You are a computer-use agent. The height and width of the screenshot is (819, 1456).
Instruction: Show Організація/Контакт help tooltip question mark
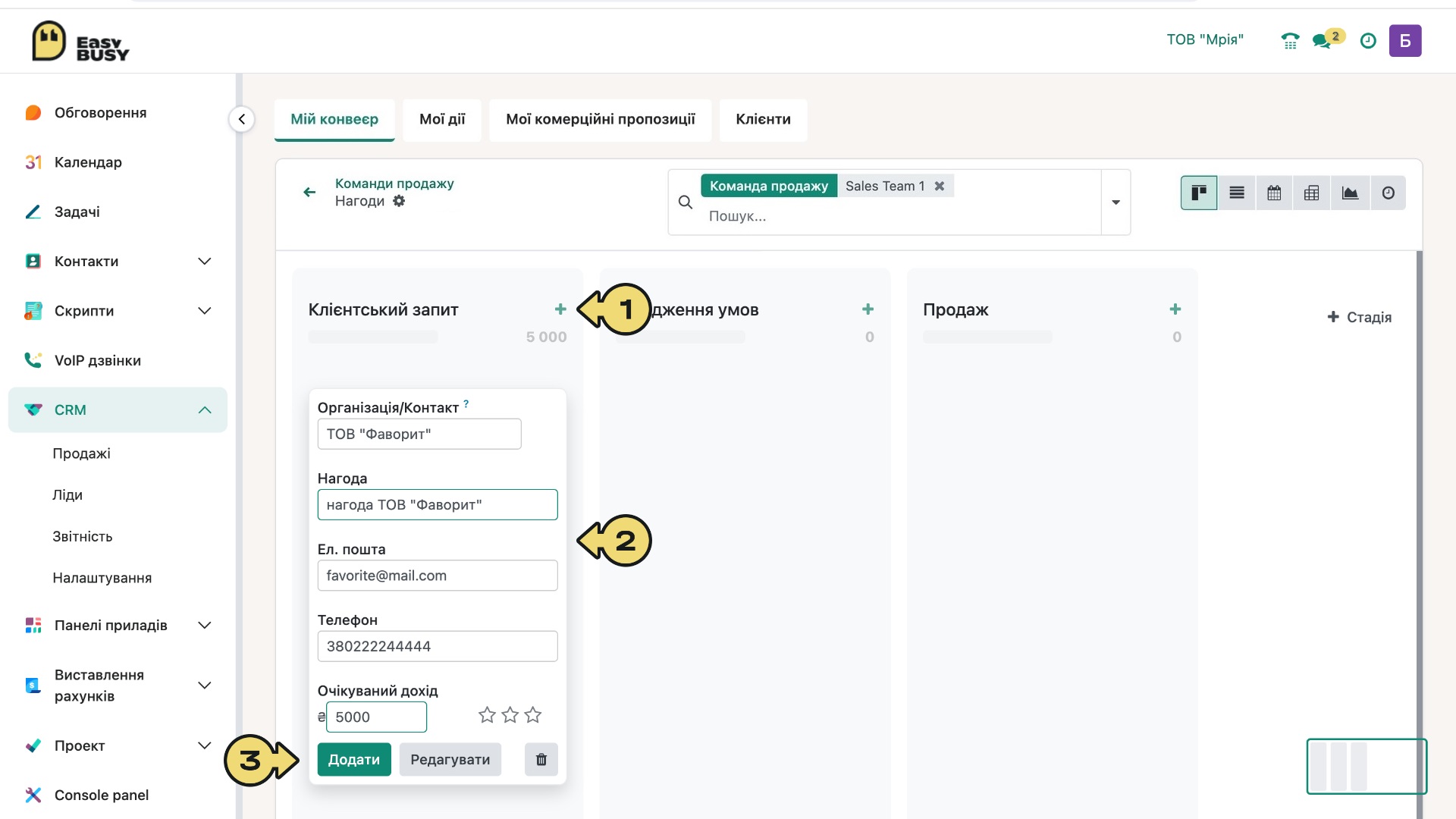click(466, 404)
